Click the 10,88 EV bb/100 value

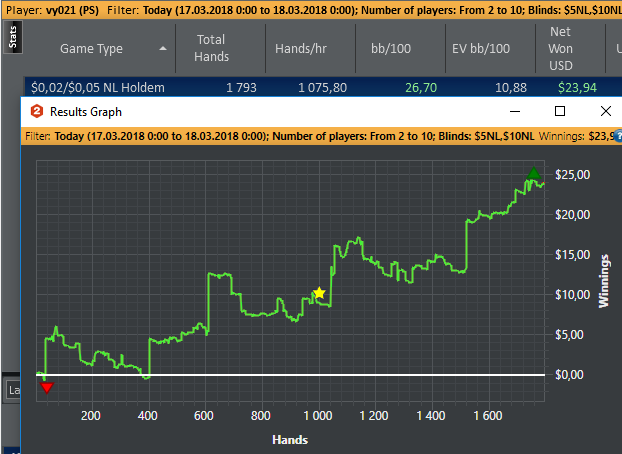tap(511, 87)
